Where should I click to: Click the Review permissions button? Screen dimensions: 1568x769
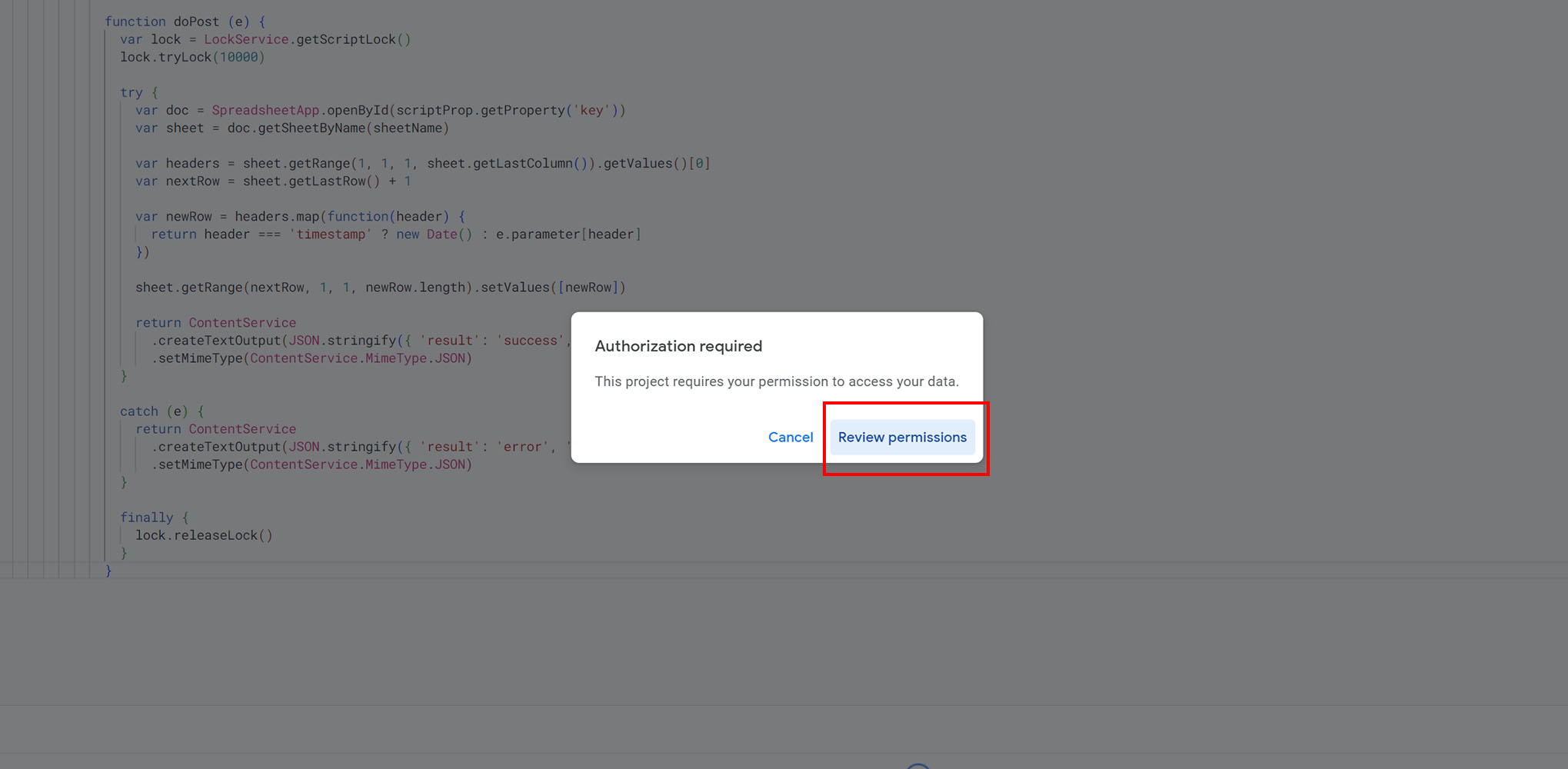tap(902, 437)
